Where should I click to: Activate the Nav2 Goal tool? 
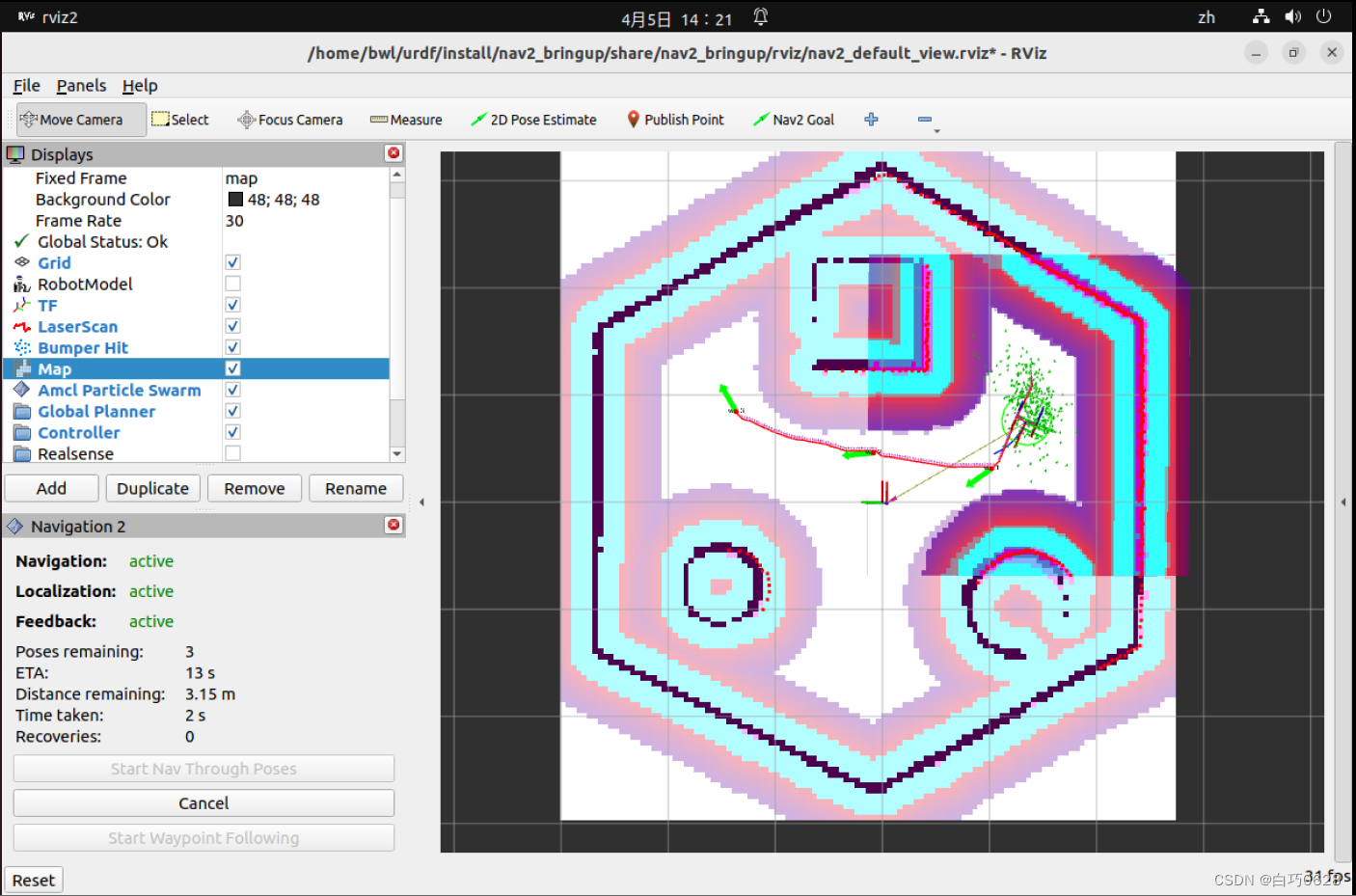[794, 120]
